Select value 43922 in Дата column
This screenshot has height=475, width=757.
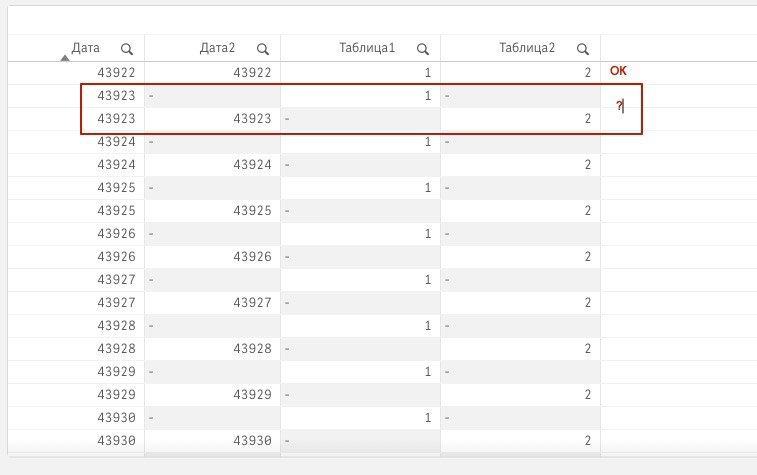(x=116, y=73)
